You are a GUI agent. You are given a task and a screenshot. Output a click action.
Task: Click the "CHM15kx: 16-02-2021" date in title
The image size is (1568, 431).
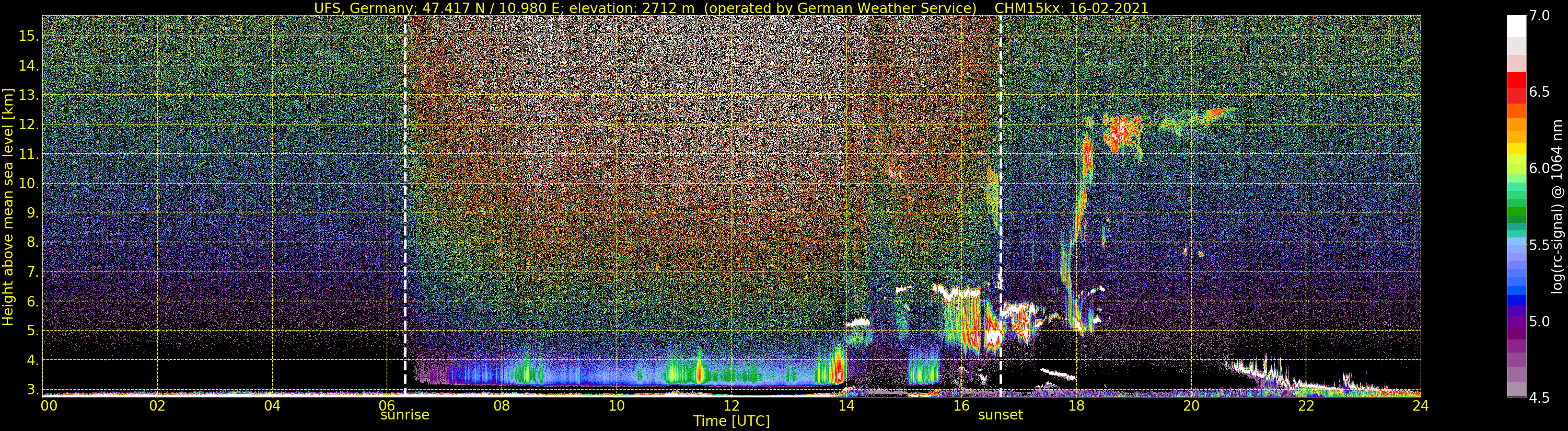click(x=1071, y=8)
